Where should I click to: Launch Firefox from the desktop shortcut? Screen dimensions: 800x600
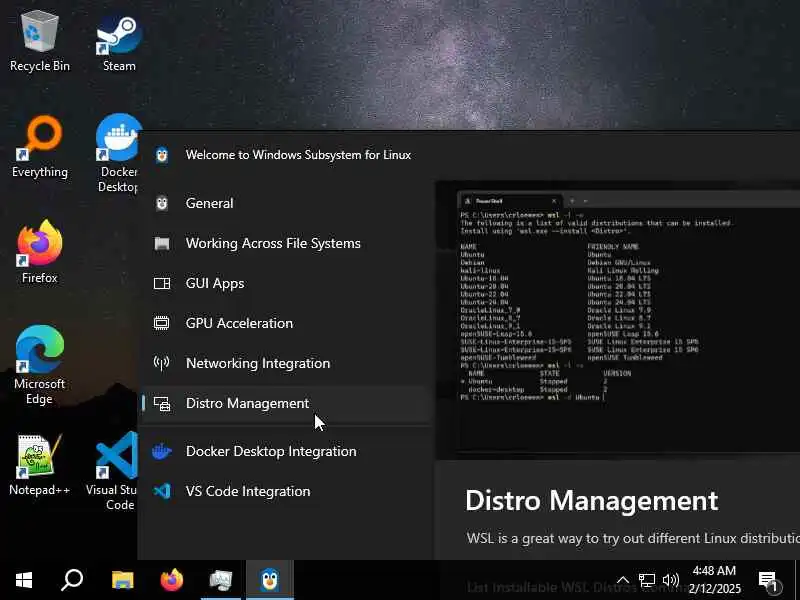coord(39,251)
